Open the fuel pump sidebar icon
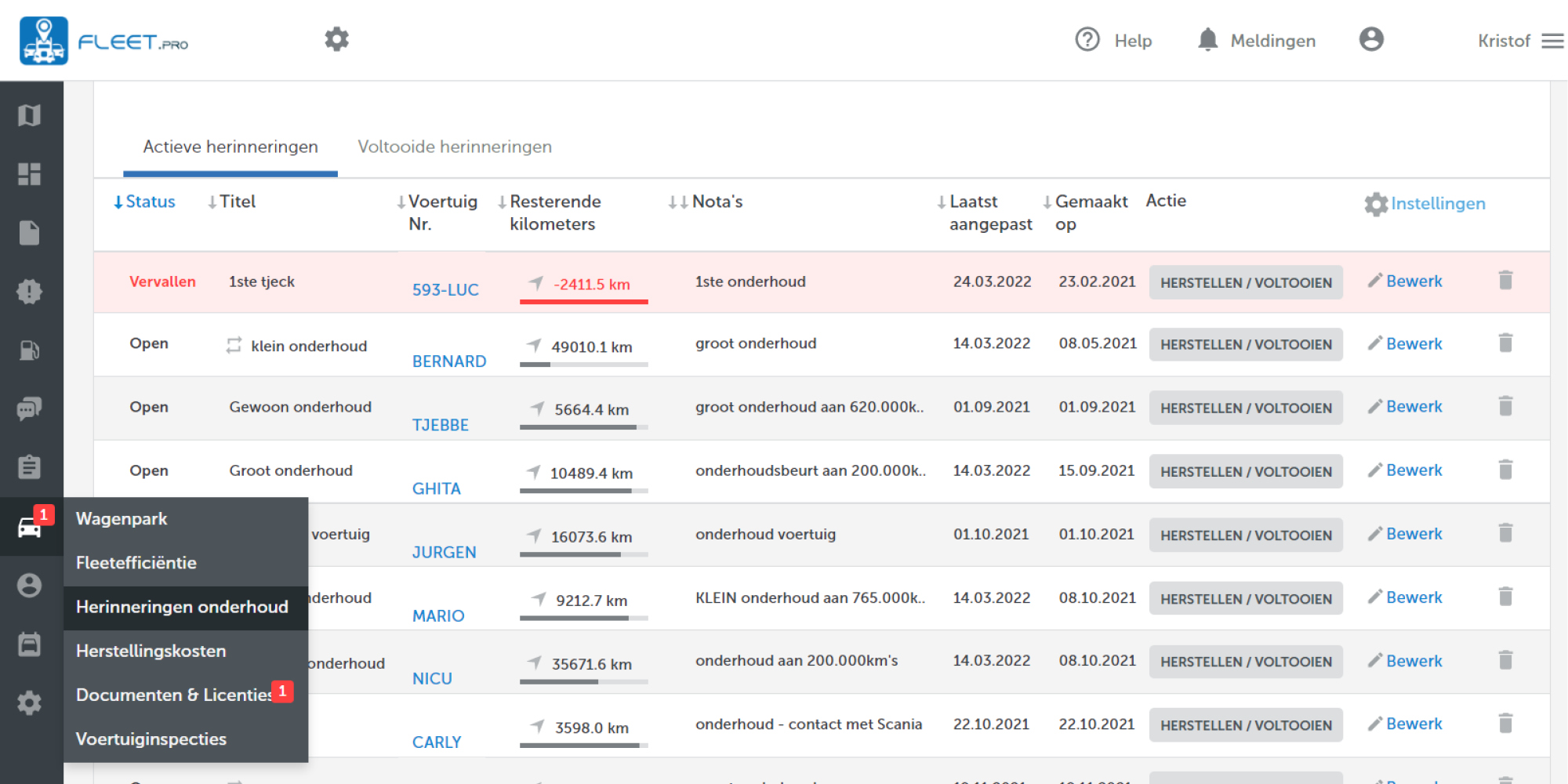Screen dimensions: 1568x784 point(30,350)
